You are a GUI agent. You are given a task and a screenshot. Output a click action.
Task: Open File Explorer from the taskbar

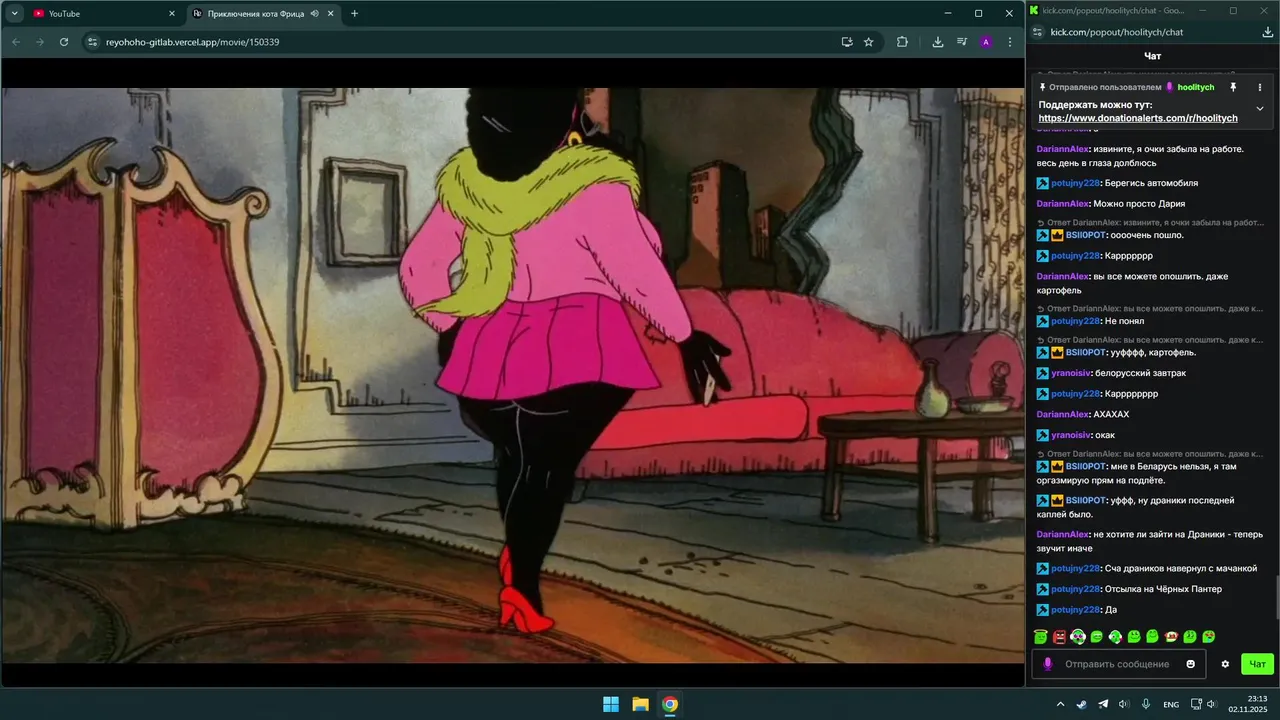[640, 704]
